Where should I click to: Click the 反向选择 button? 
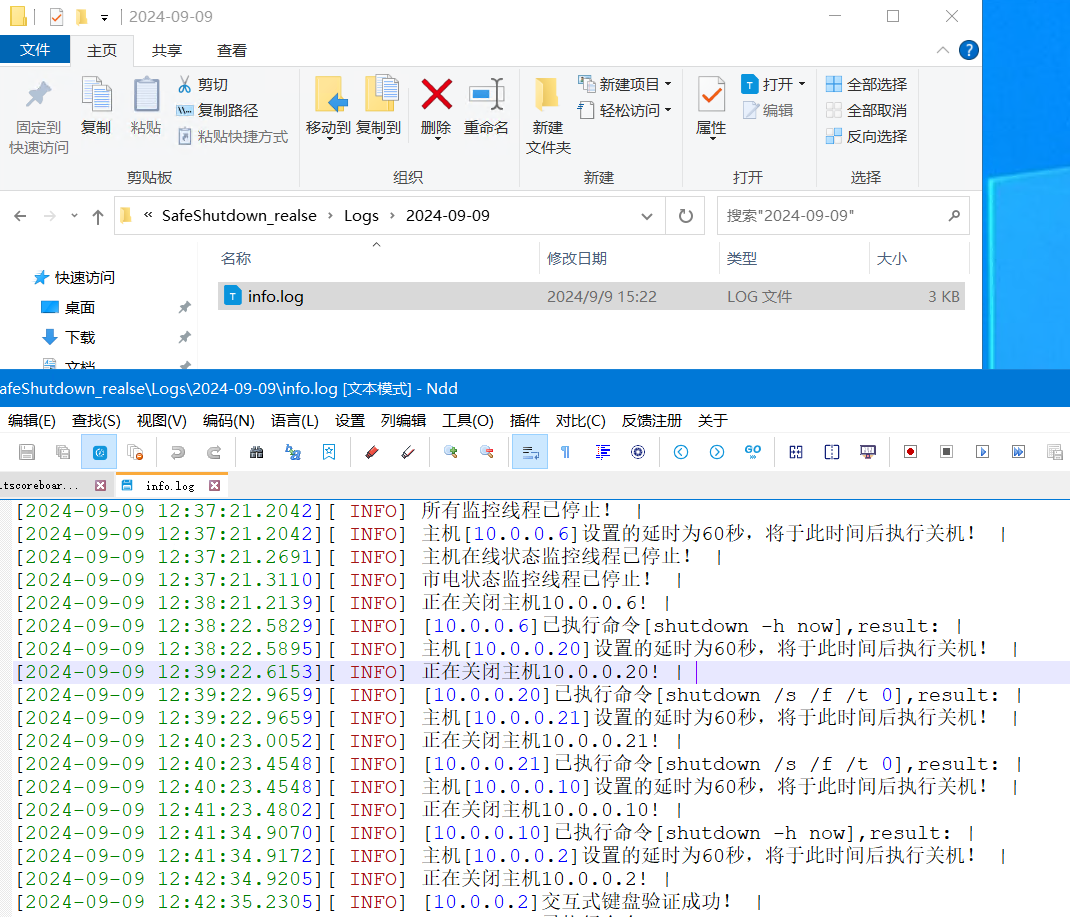(866, 136)
